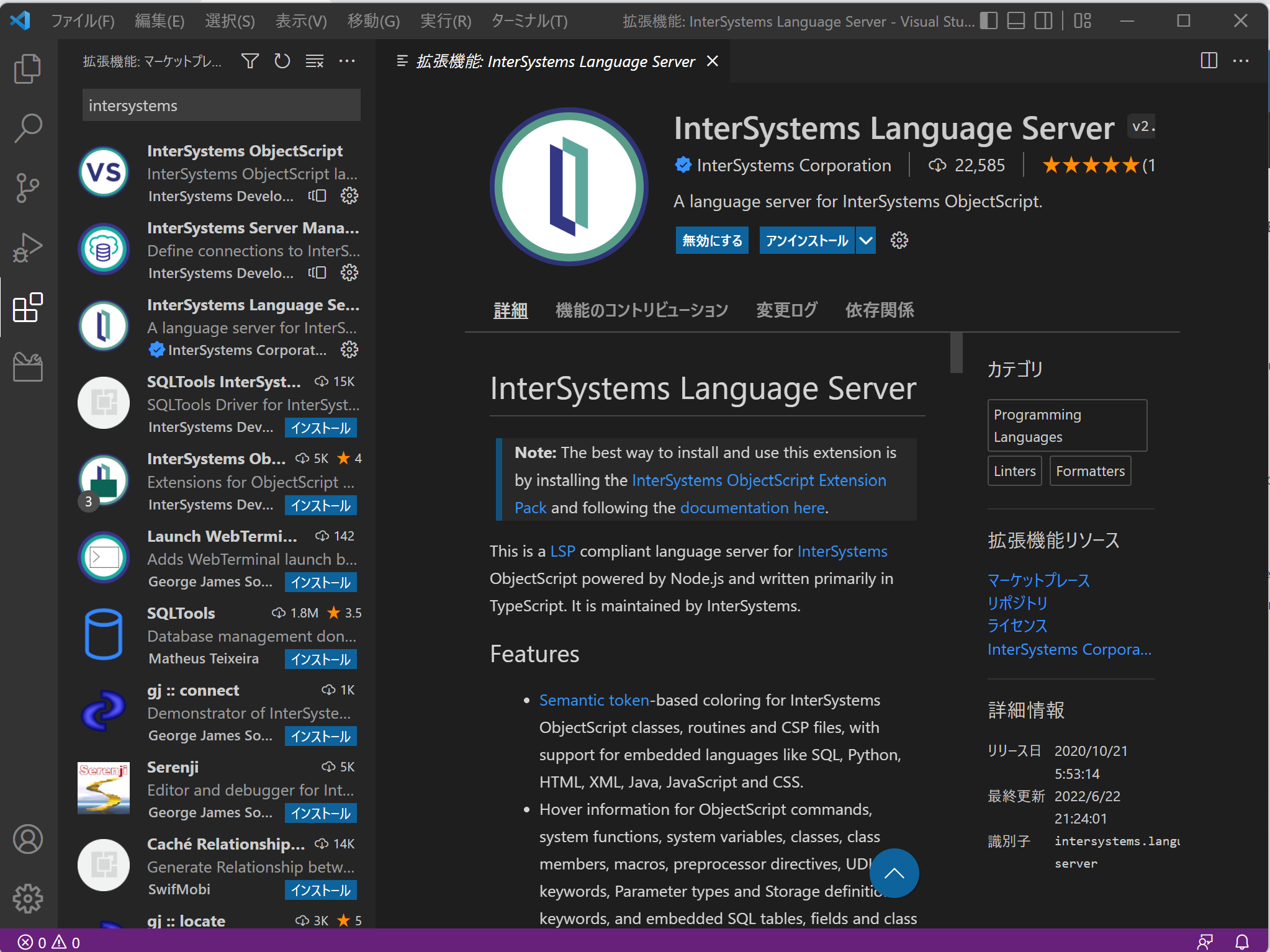Toggle the bottom panel layout button
1270x952 pixels.
[1016, 21]
